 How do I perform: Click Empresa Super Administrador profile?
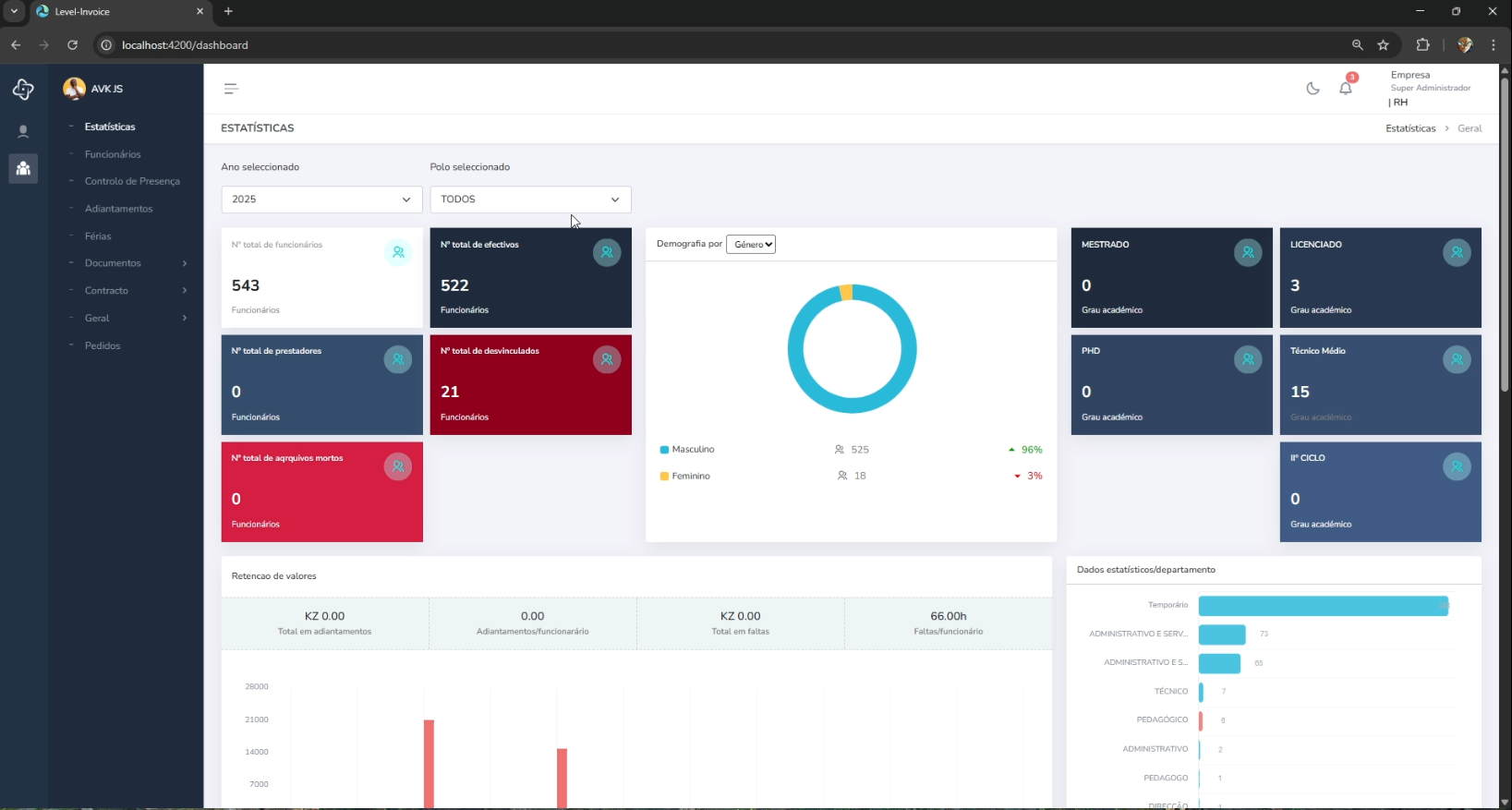click(x=1430, y=88)
